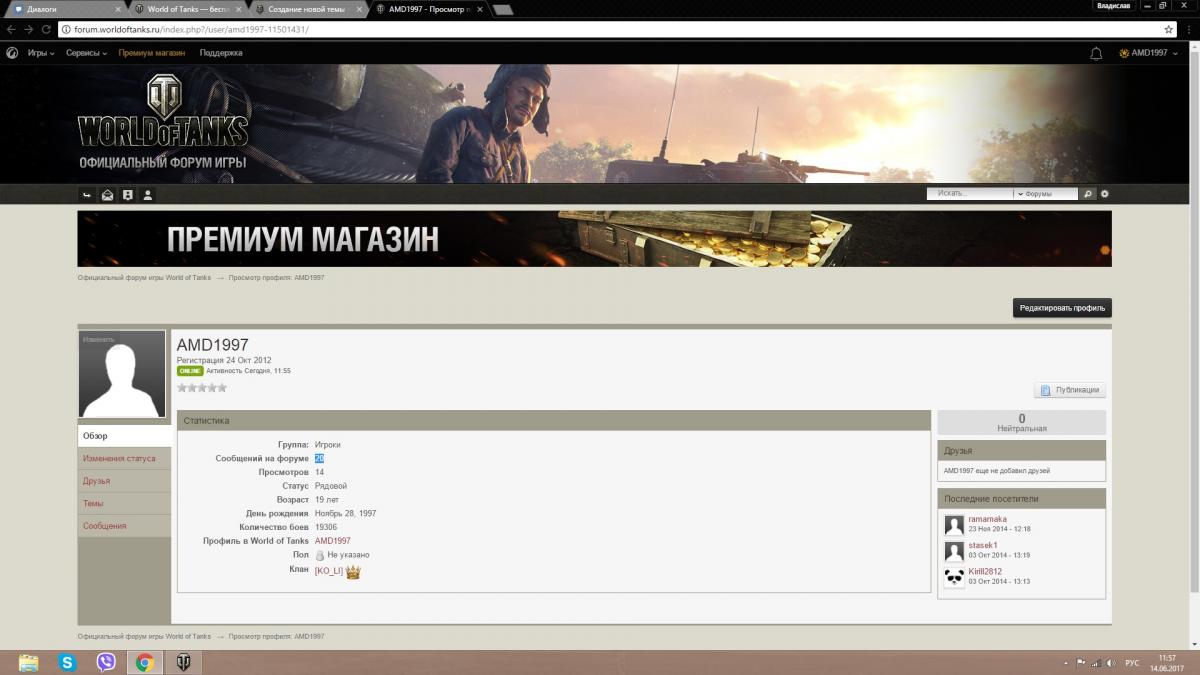Open the AMD1997 account dropdown
Image resolution: width=1200 pixels, height=675 pixels.
pos(1147,53)
